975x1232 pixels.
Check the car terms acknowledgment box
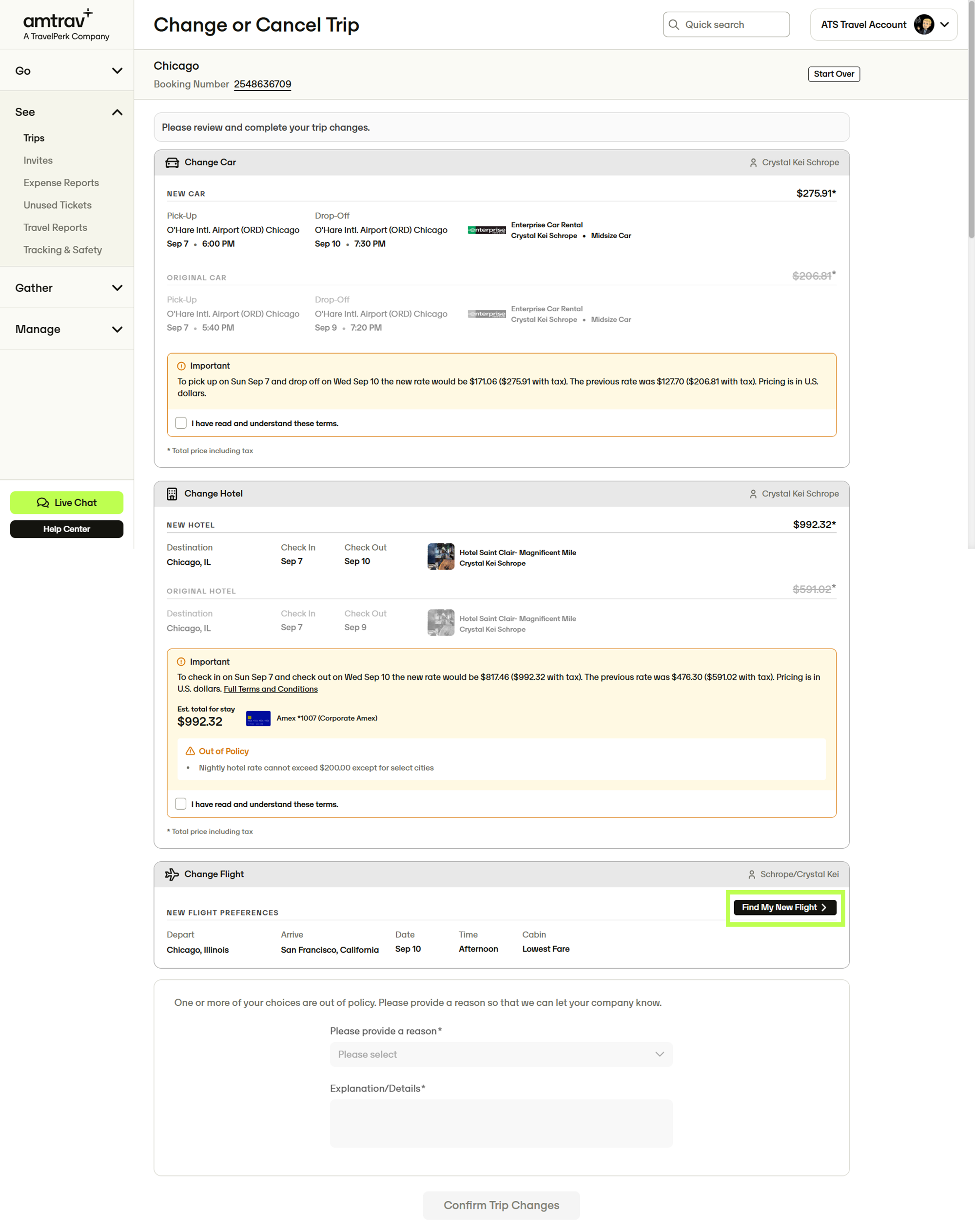[x=181, y=423]
